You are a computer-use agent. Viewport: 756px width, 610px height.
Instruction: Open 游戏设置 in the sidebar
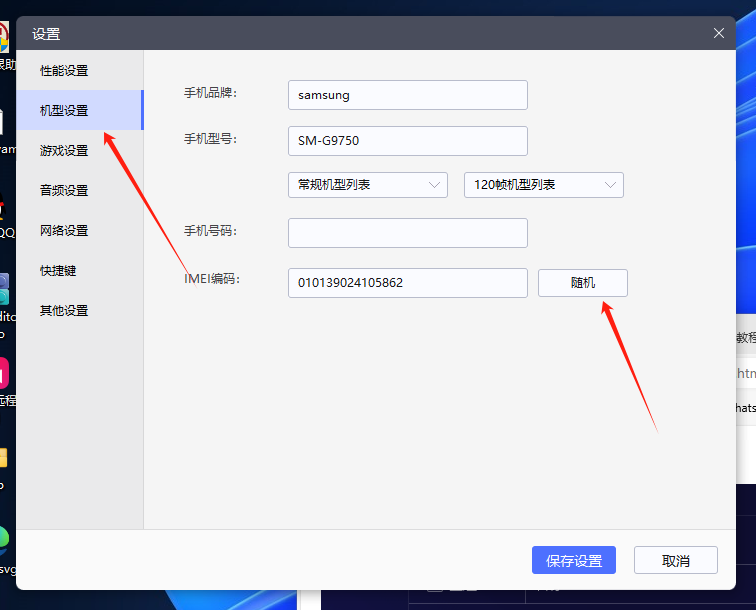pyautogui.click(x=64, y=150)
